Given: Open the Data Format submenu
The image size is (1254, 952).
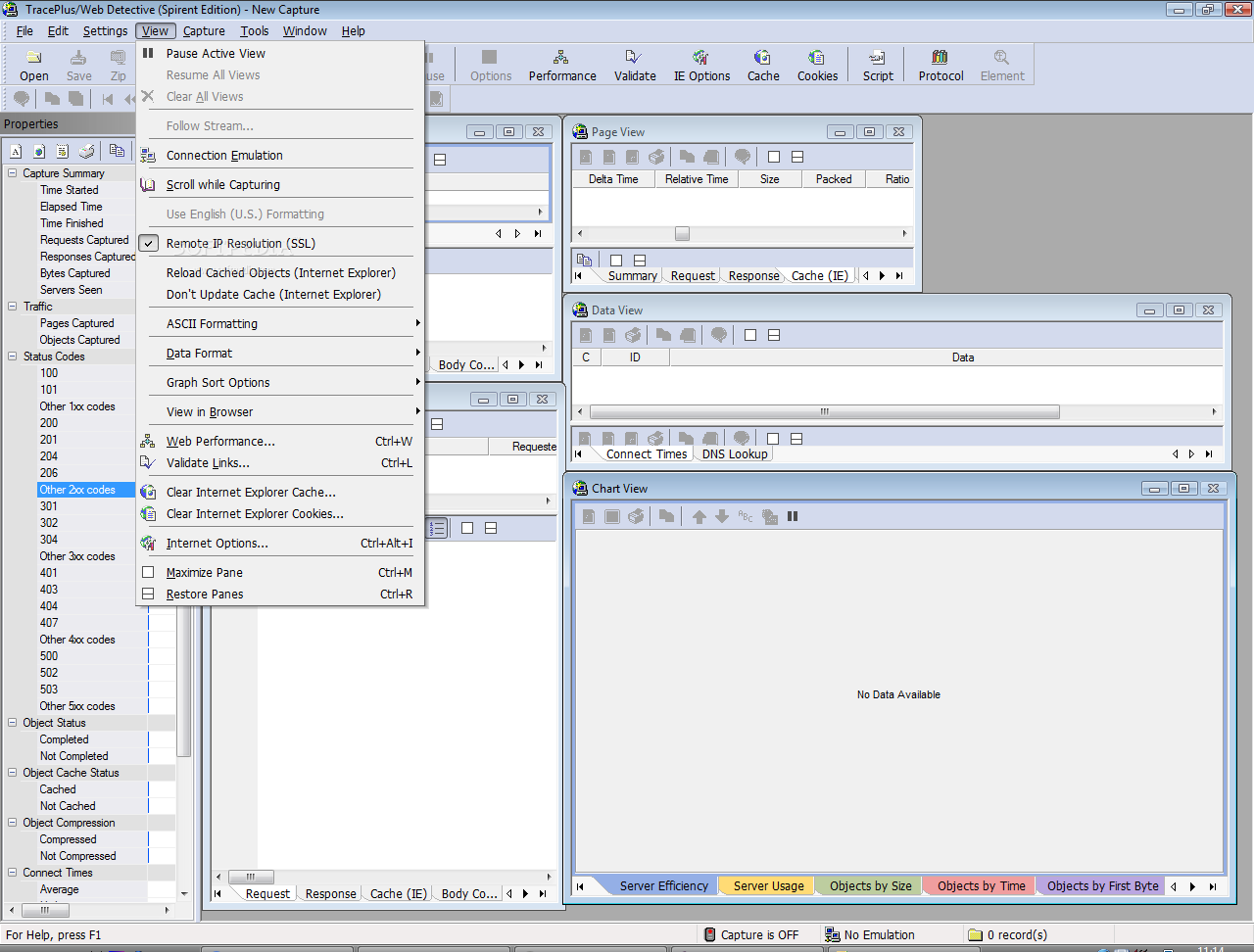Looking at the screenshot, I should [280, 353].
